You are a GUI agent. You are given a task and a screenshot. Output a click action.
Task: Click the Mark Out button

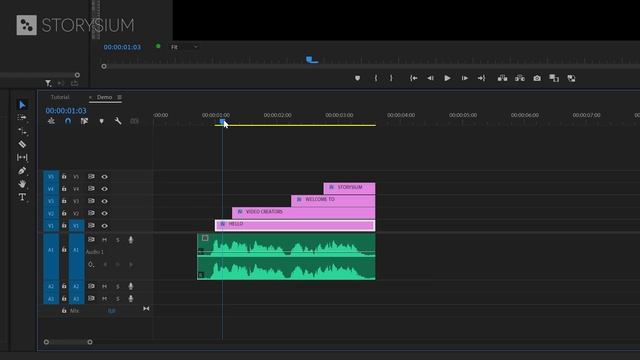click(x=391, y=78)
